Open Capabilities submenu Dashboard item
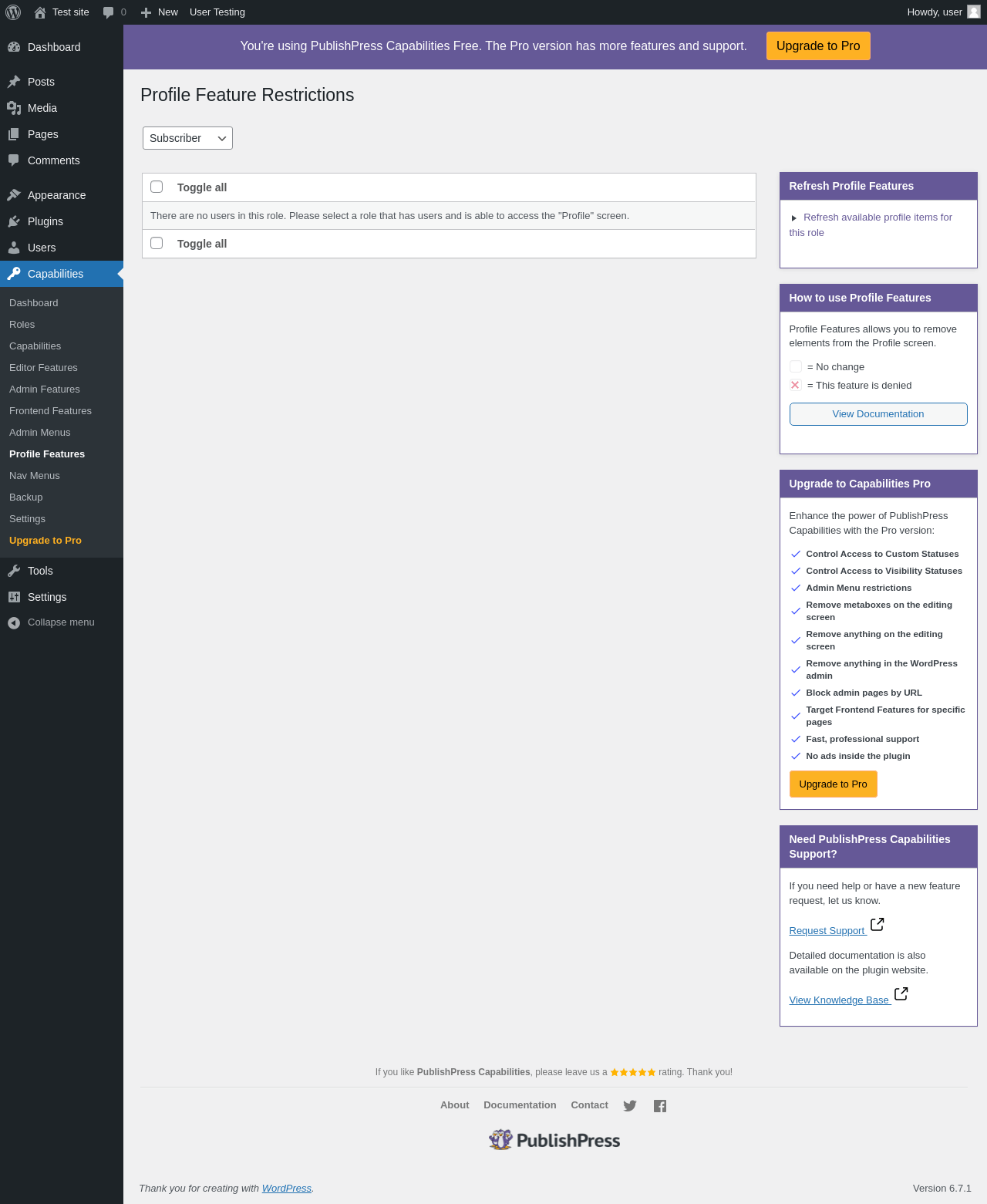The width and height of the screenshot is (987, 1204). coord(33,303)
